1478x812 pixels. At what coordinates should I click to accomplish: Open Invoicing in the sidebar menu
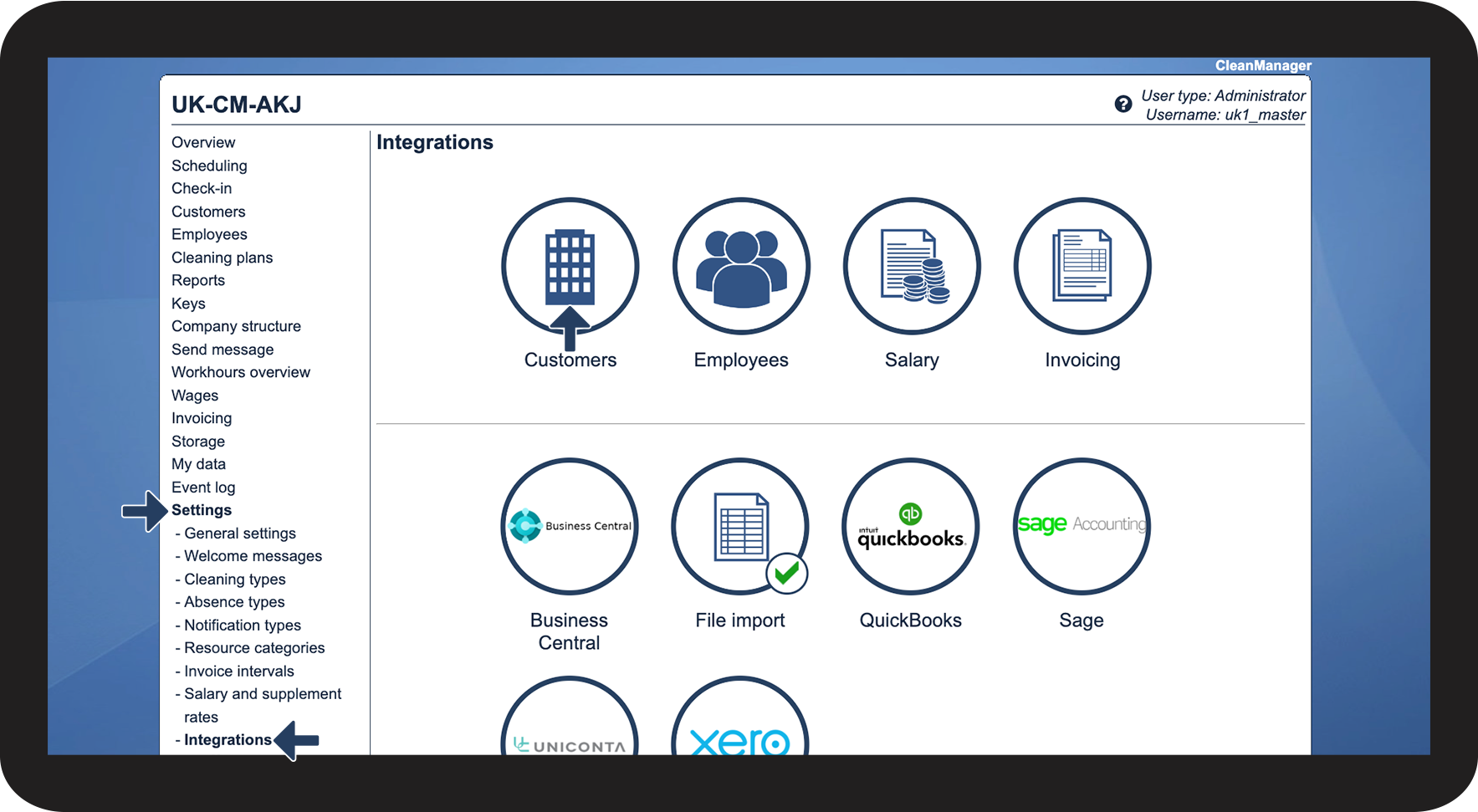pyautogui.click(x=202, y=418)
